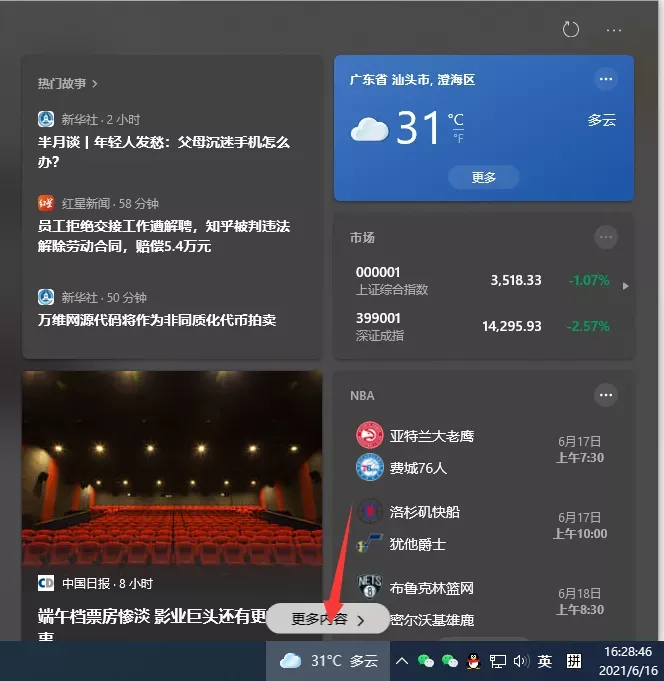
Task: Open 市场 card options menu
Action: tap(606, 237)
